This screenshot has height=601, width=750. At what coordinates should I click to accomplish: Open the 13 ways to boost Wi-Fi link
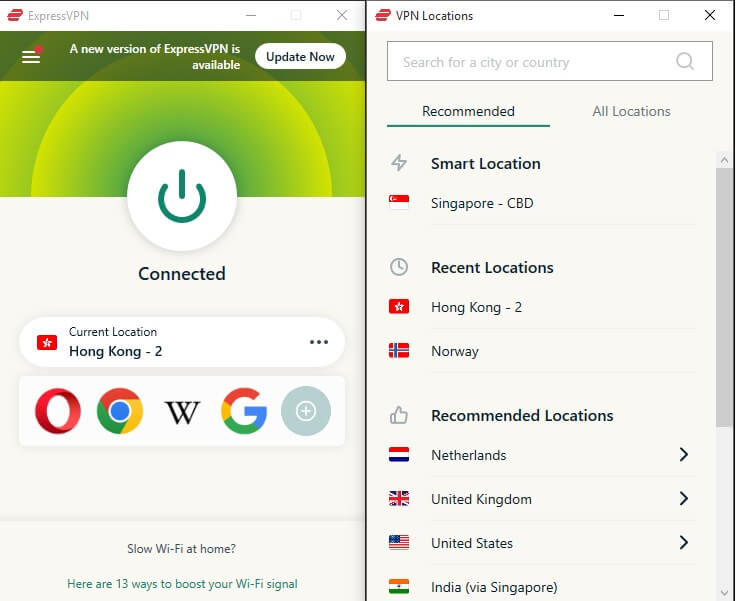(x=182, y=584)
